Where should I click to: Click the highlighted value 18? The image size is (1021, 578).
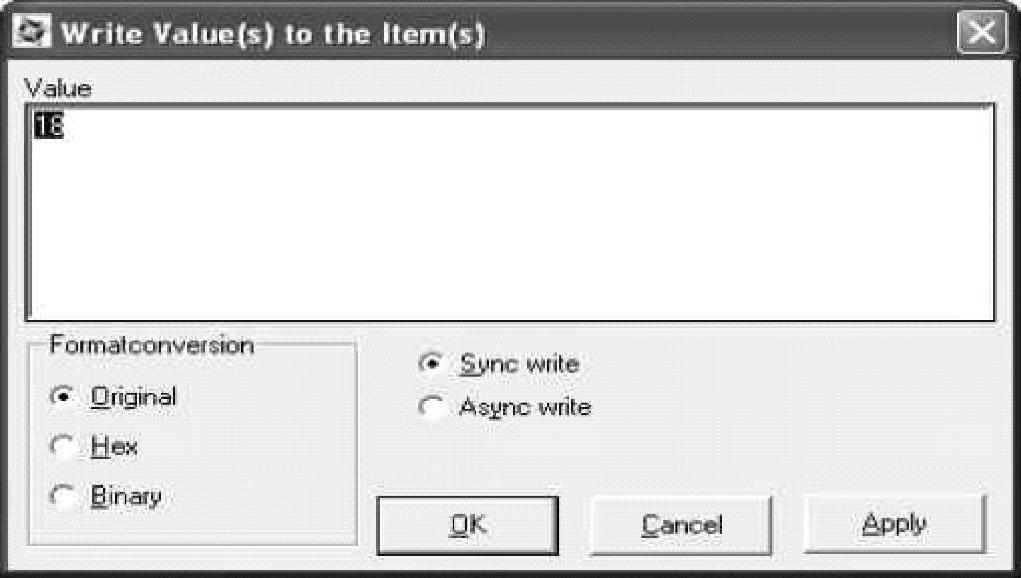point(49,126)
